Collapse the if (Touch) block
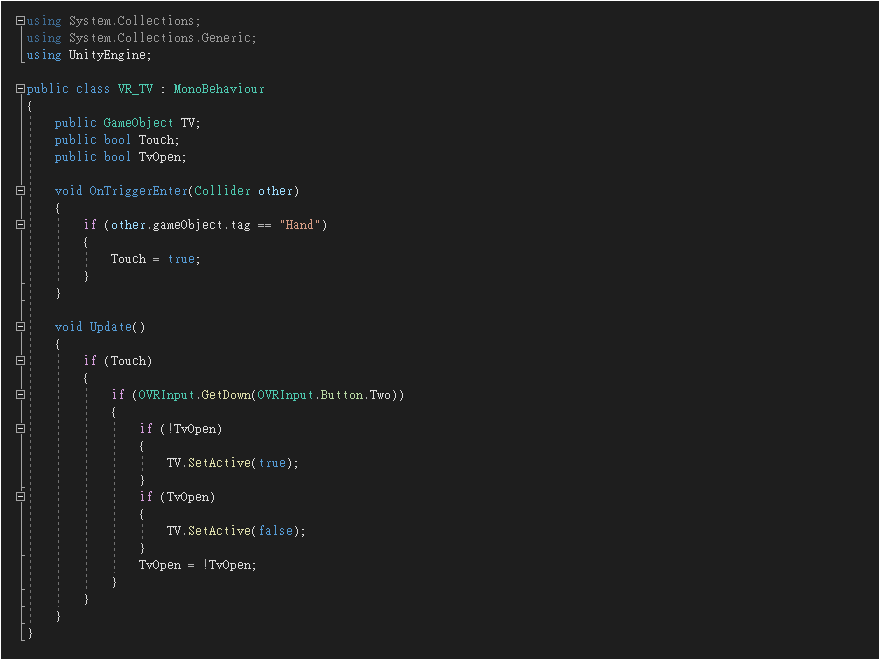This screenshot has height=660, width=880. 20,361
